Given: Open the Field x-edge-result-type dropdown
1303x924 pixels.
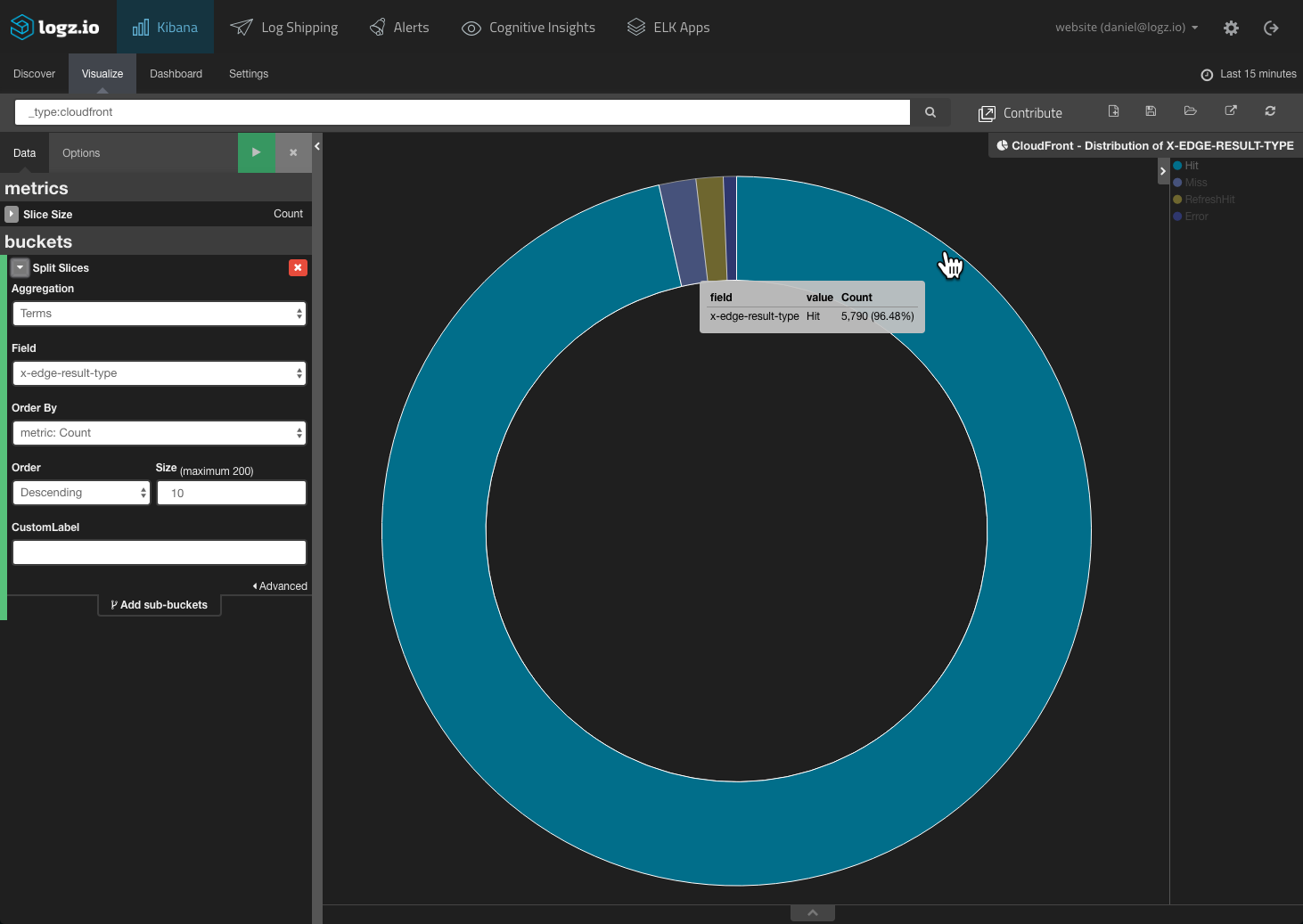Looking at the screenshot, I should click(x=160, y=373).
